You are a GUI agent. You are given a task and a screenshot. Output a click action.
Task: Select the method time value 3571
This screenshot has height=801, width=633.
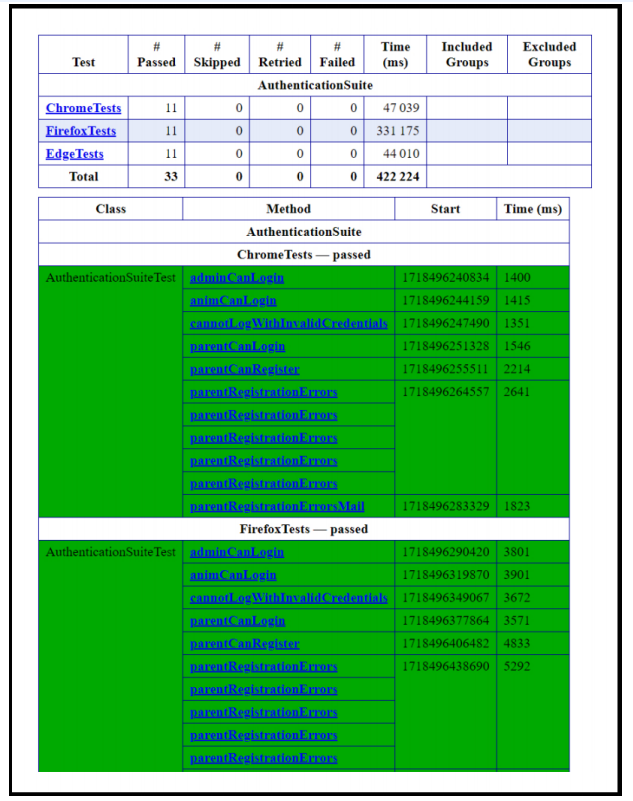point(517,621)
